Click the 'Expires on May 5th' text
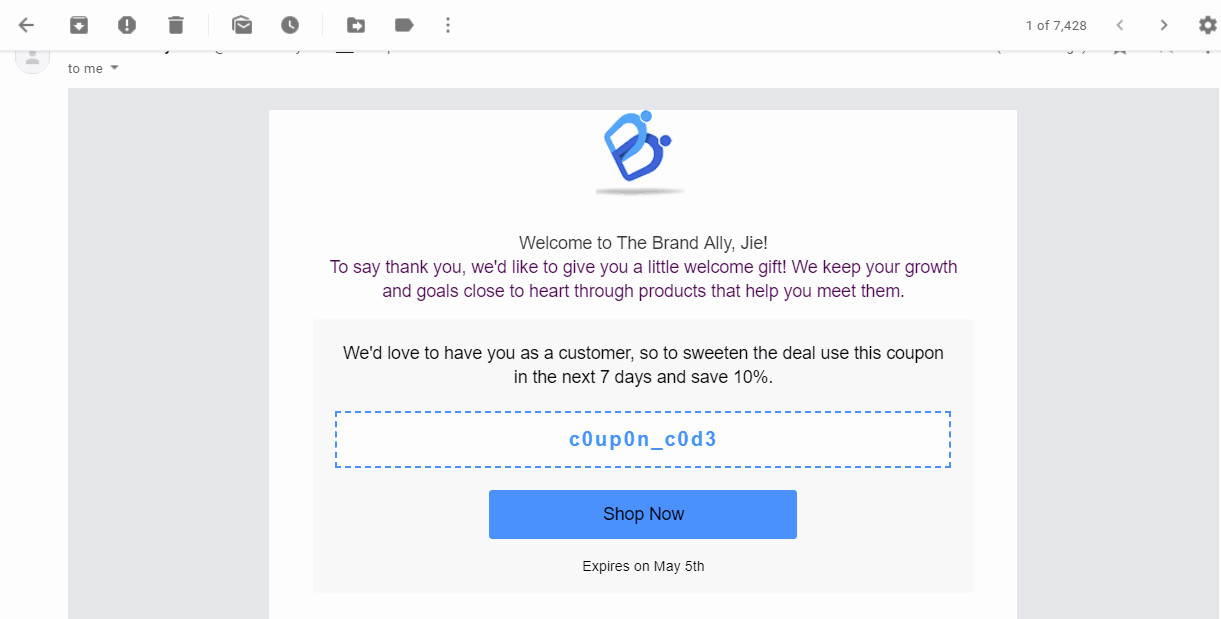The height and width of the screenshot is (619, 1221). (643, 566)
